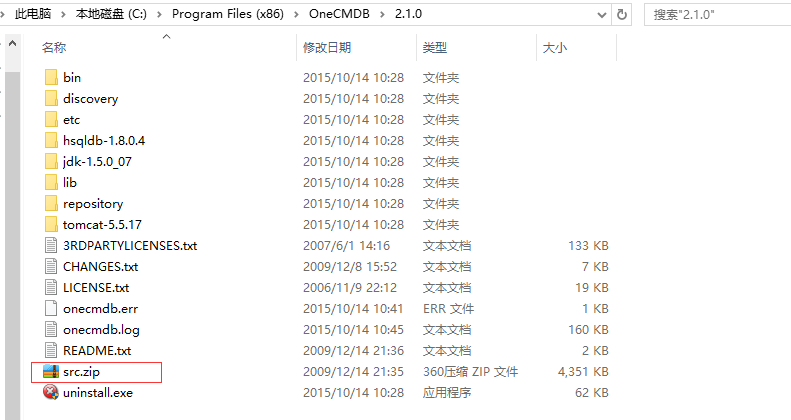Image resolution: width=791 pixels, height=420 pixels.
Task: Select the tomcat-5.5.17 folder icon
Action: click(x=51, y=224)
